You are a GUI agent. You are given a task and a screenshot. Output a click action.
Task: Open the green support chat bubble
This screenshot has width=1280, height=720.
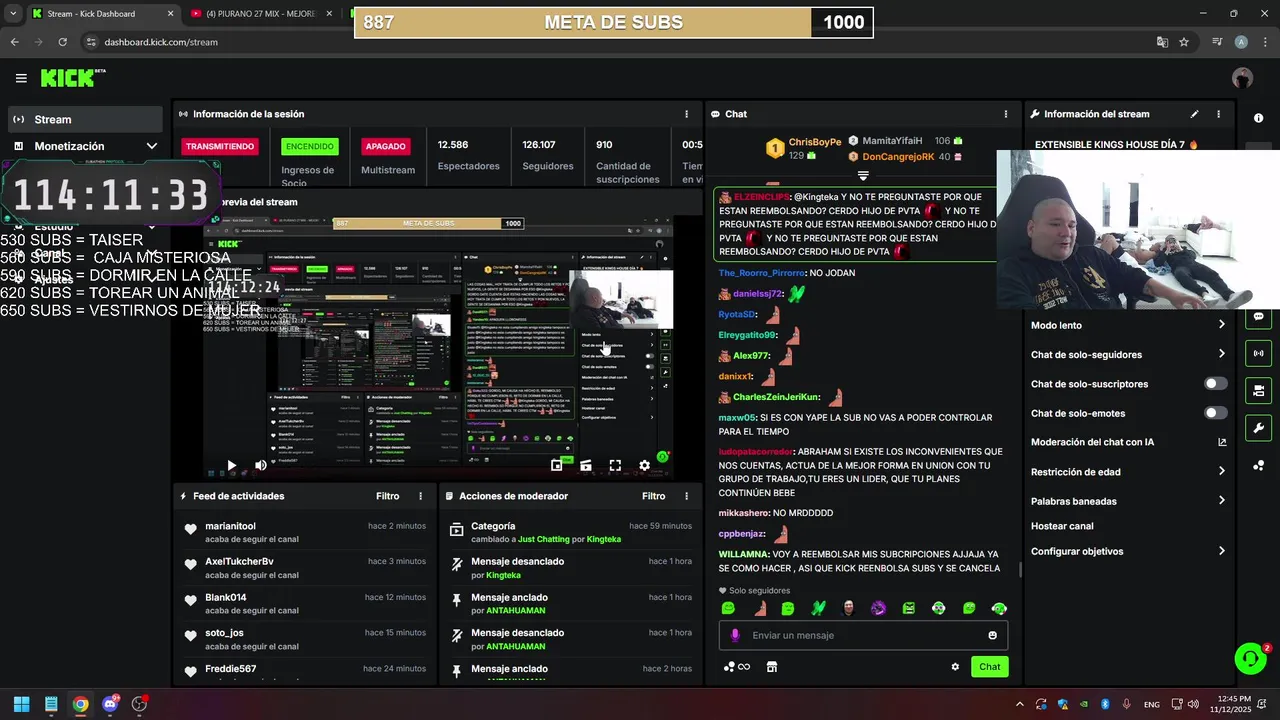point(1250,658)
